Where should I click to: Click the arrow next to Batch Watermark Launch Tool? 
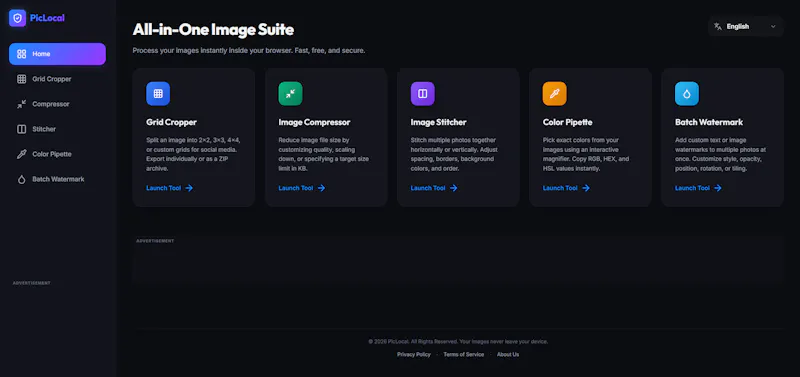tap(718, 188)
